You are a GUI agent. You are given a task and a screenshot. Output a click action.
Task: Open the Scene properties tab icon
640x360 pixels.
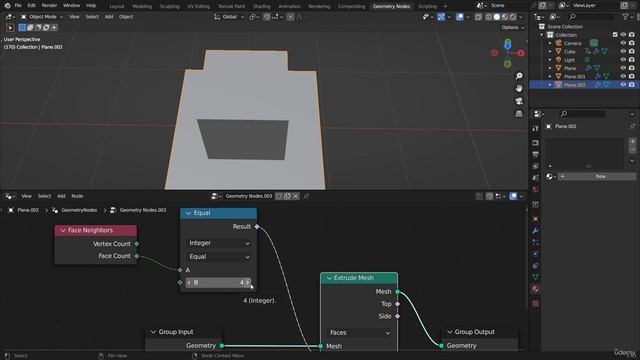tap(536, 178)
